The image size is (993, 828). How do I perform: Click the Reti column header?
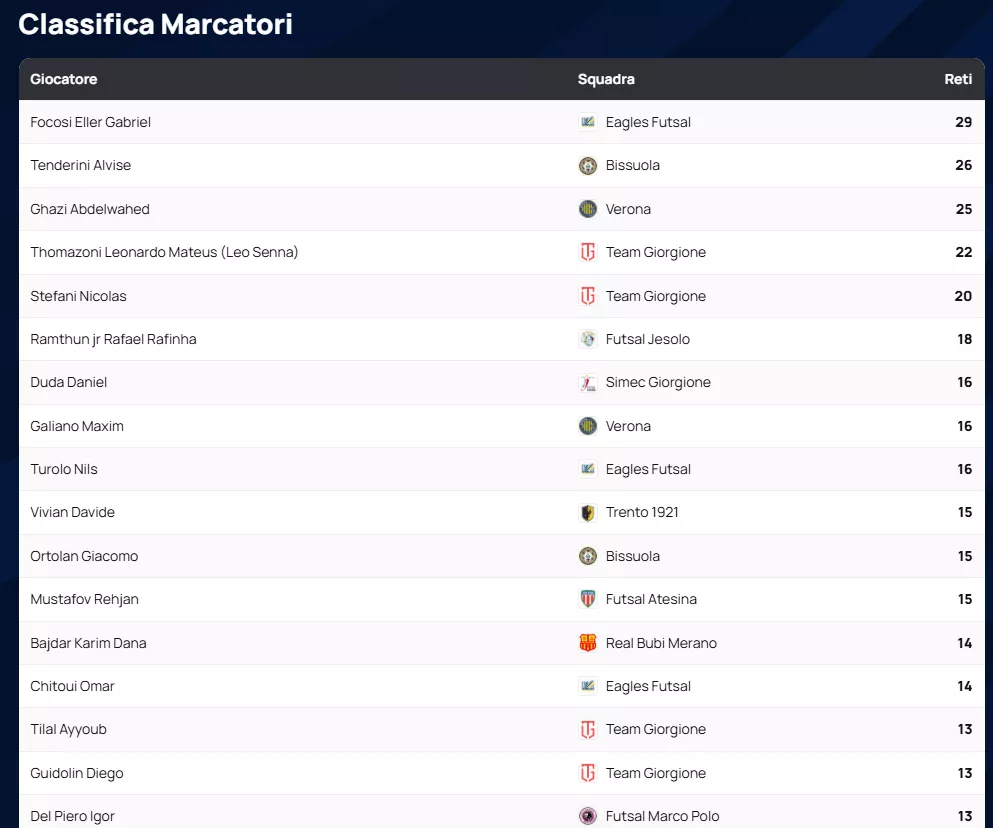click(x=957, y=79)
